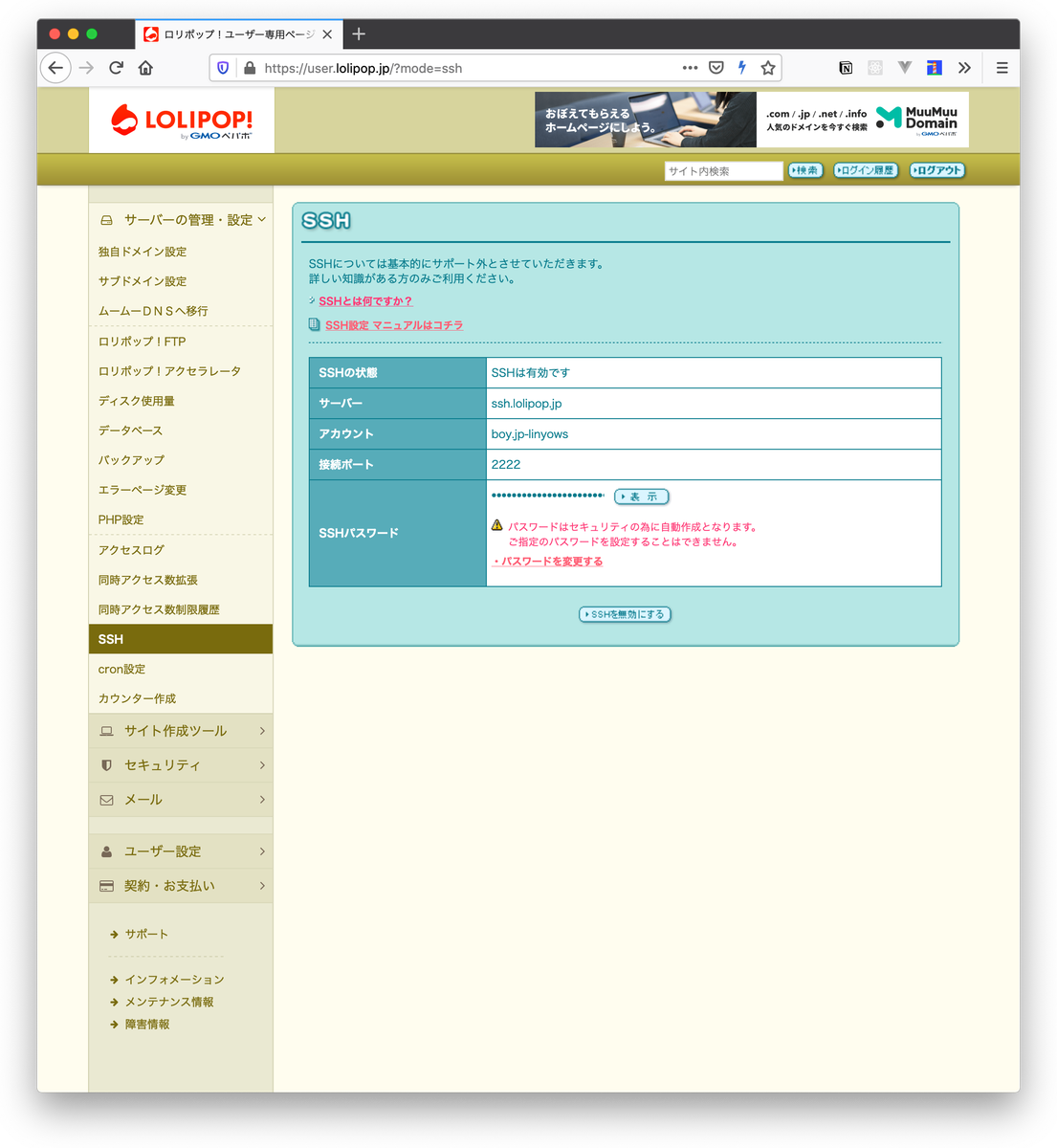
Task: Click the サイト内検索 search field
Action: (x=723, y=170)
